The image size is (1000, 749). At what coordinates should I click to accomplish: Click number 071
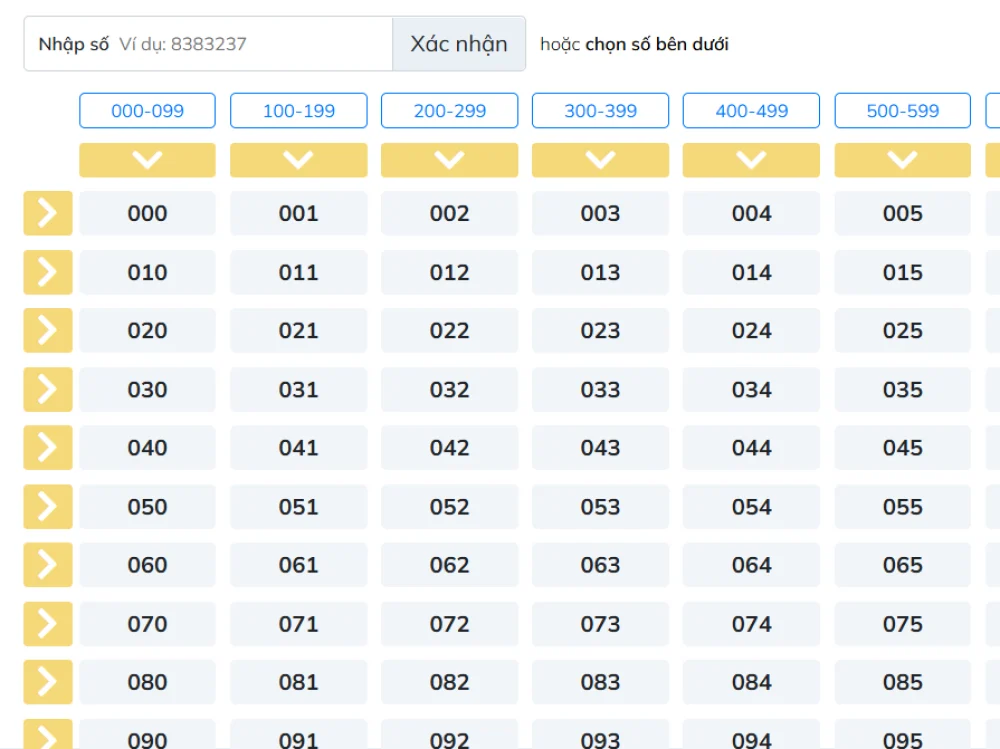tap(298, 624)
